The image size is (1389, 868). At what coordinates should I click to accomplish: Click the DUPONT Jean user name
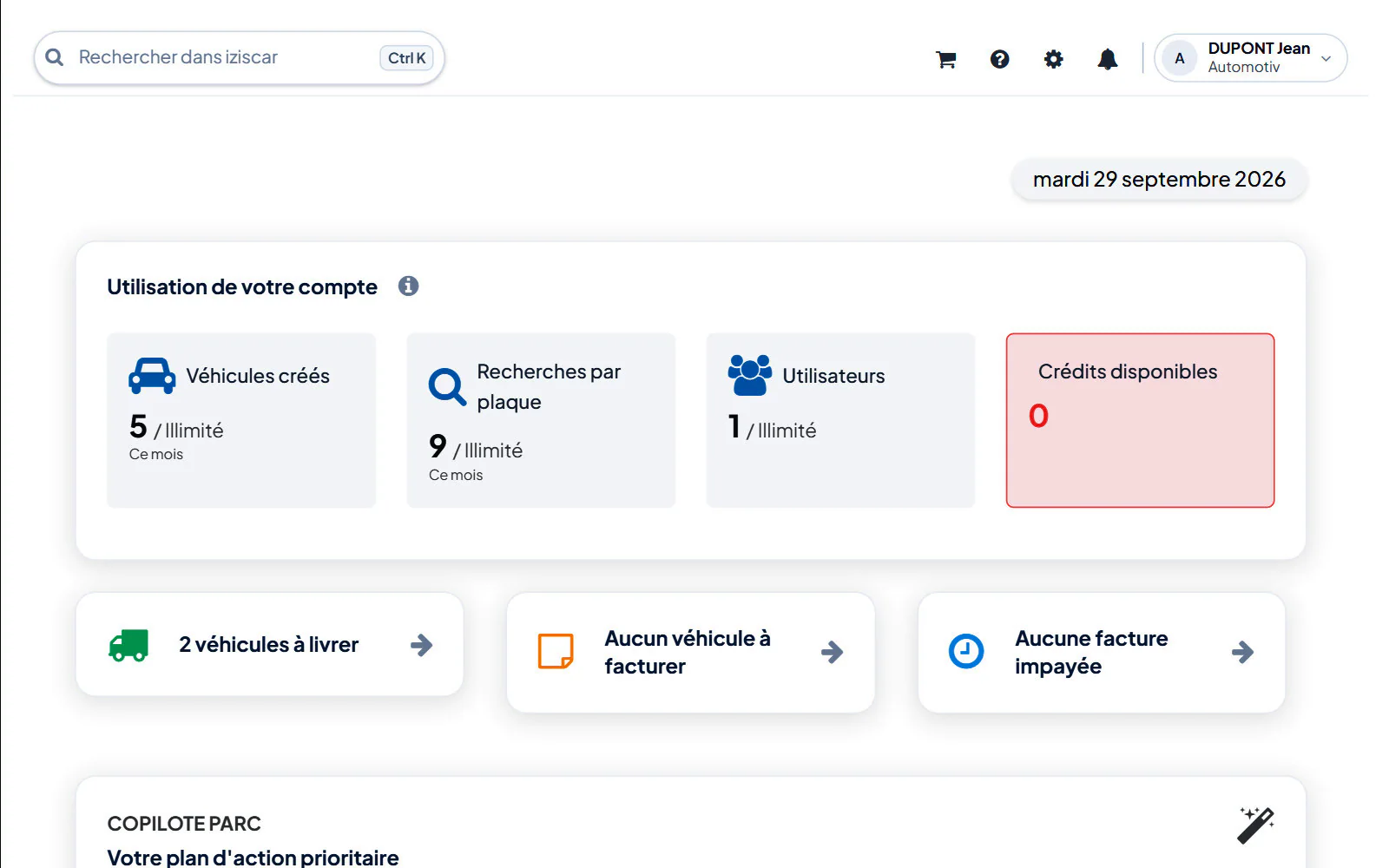pyautogui.click(x=1260, y=49)
